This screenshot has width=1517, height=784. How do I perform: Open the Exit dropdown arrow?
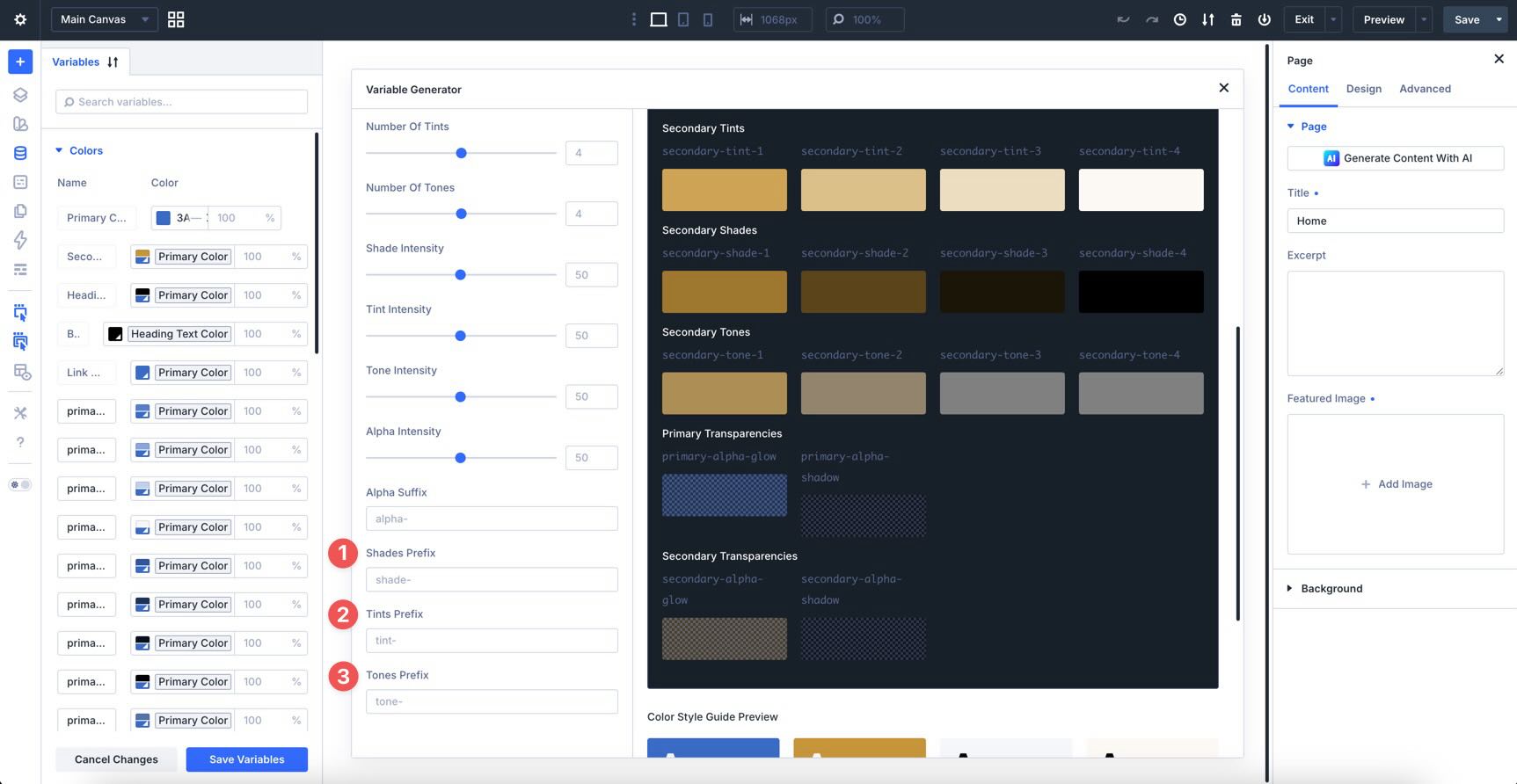pos(1333,19)
